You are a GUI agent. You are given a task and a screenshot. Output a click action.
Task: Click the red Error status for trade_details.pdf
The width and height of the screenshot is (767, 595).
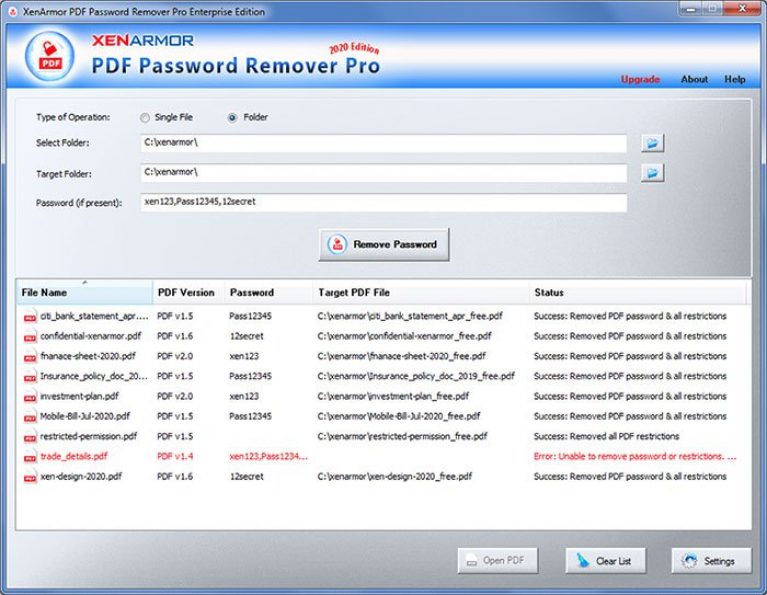click(x=635, y=457)
